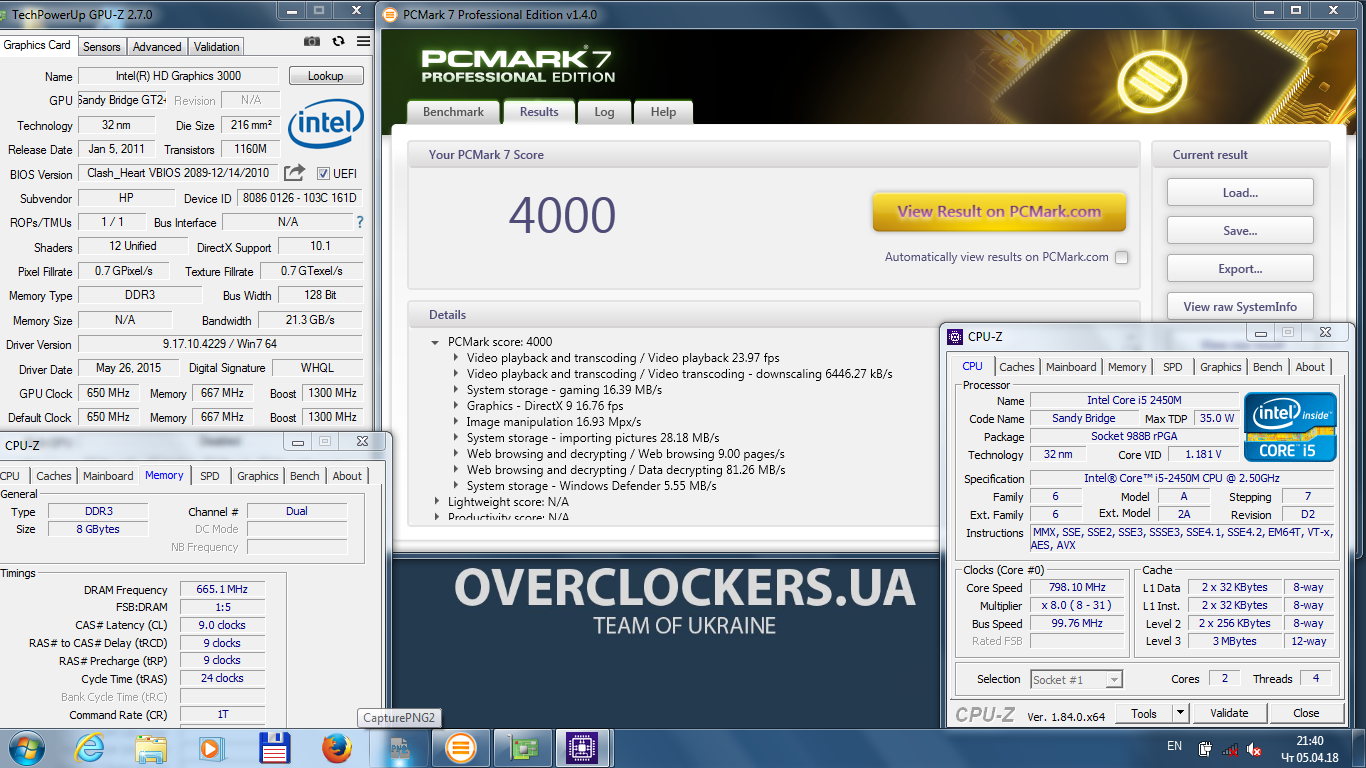Click the Save... button in PCMark

1240,231
